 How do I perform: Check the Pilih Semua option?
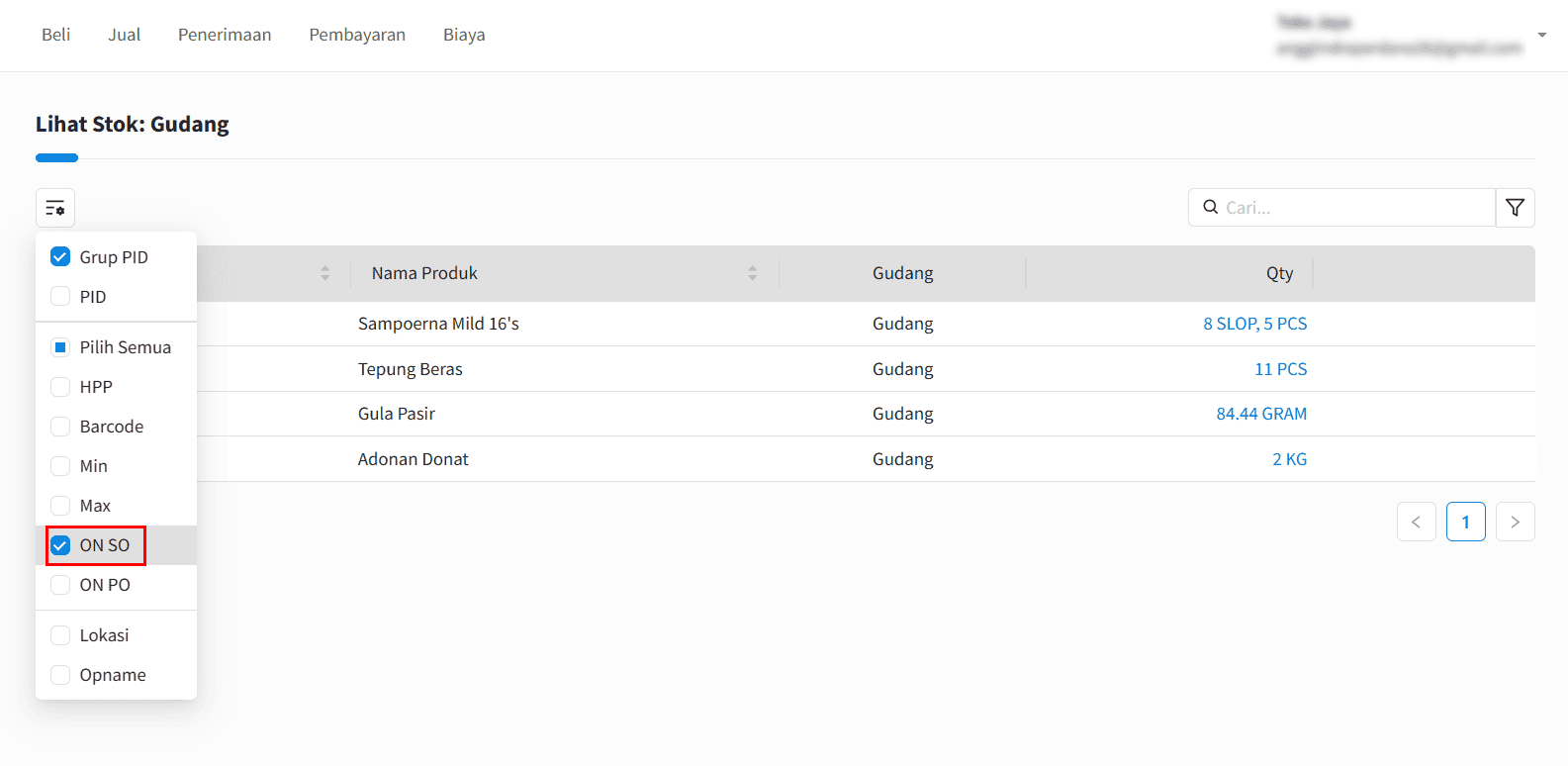click(60, 347)
